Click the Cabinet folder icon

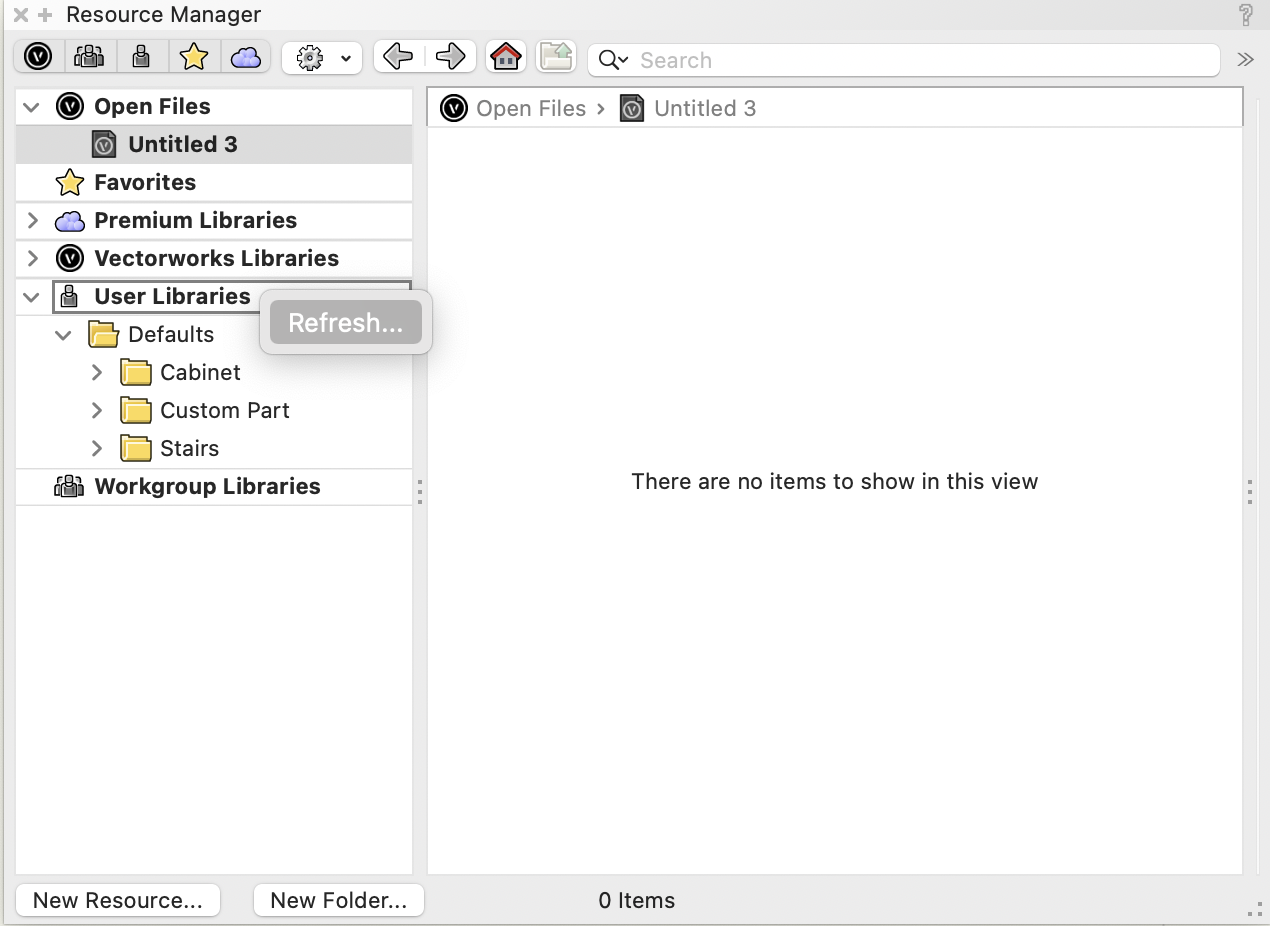[x=136, y=372]
